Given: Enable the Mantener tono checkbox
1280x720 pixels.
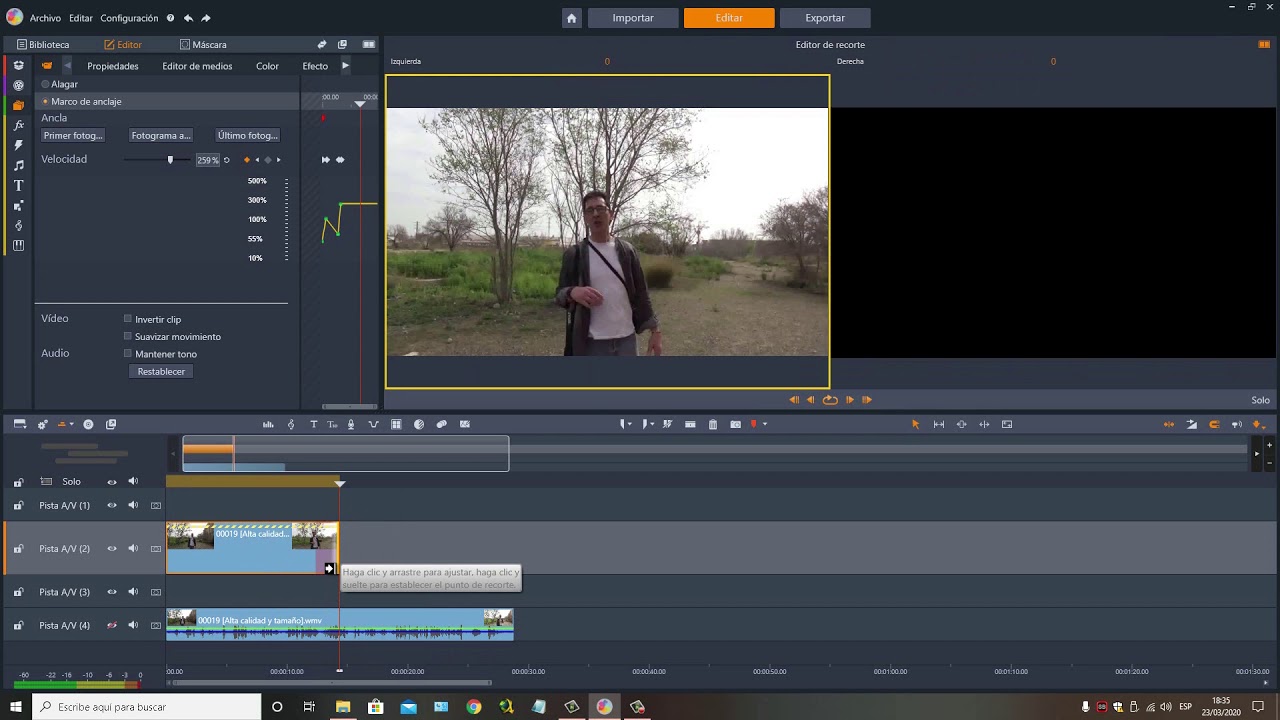Looking at the screenshot, I should [128, 354].
